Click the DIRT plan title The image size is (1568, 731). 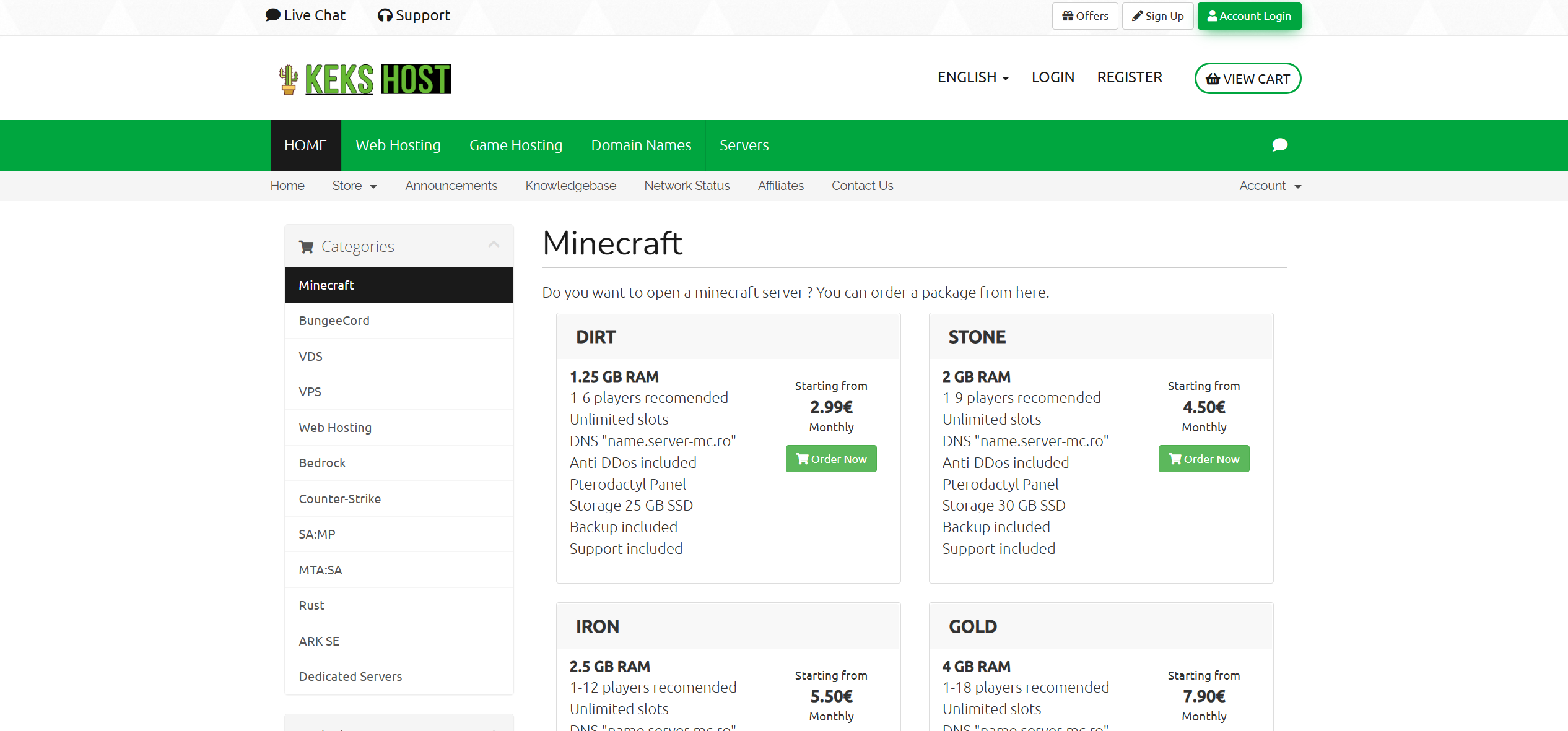point(596,337)
